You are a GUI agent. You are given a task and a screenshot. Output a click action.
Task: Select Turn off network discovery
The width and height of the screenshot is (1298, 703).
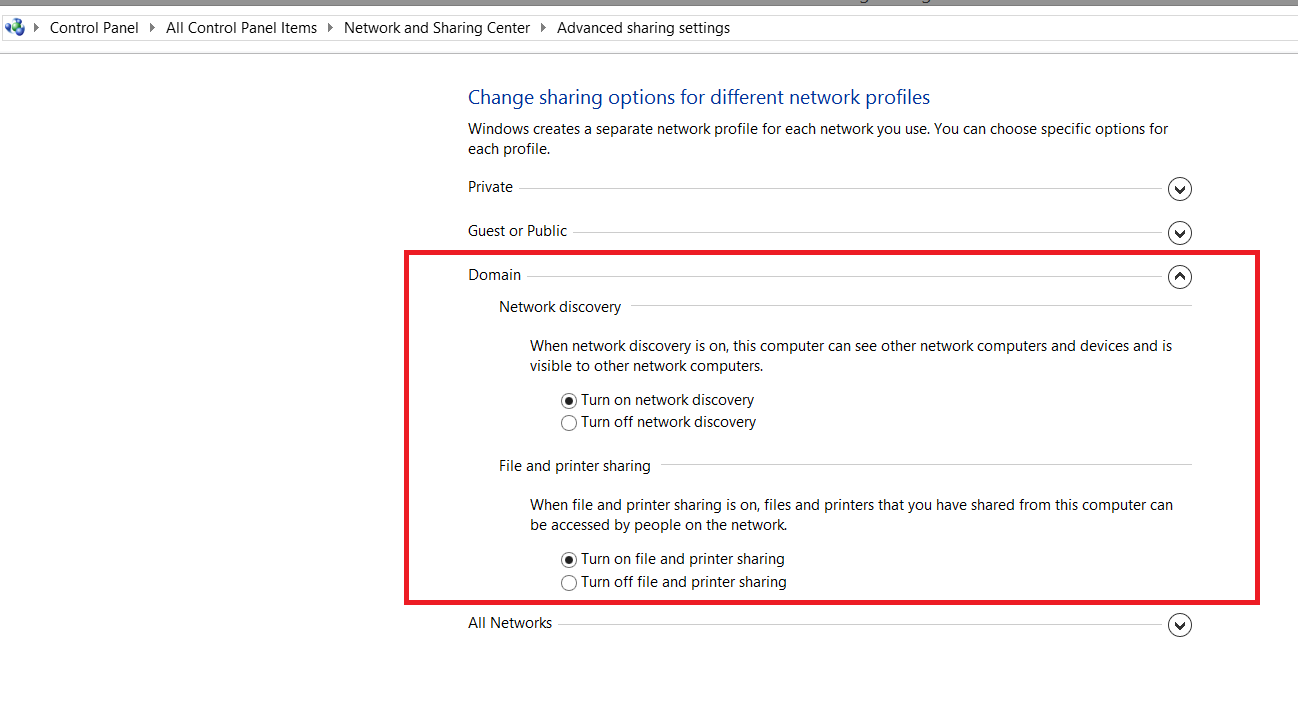[x=569, y=423]
